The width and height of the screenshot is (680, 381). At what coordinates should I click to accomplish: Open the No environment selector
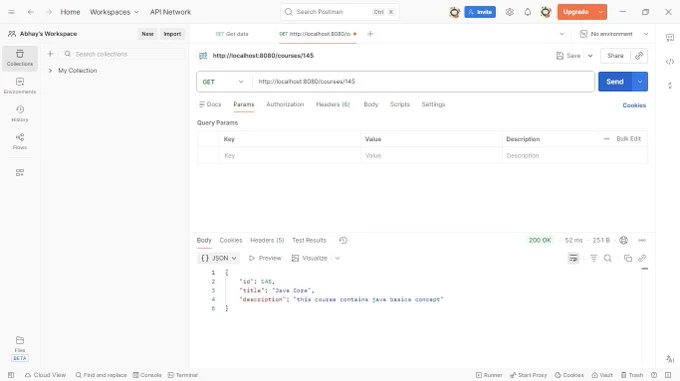[x=614, y=34]
